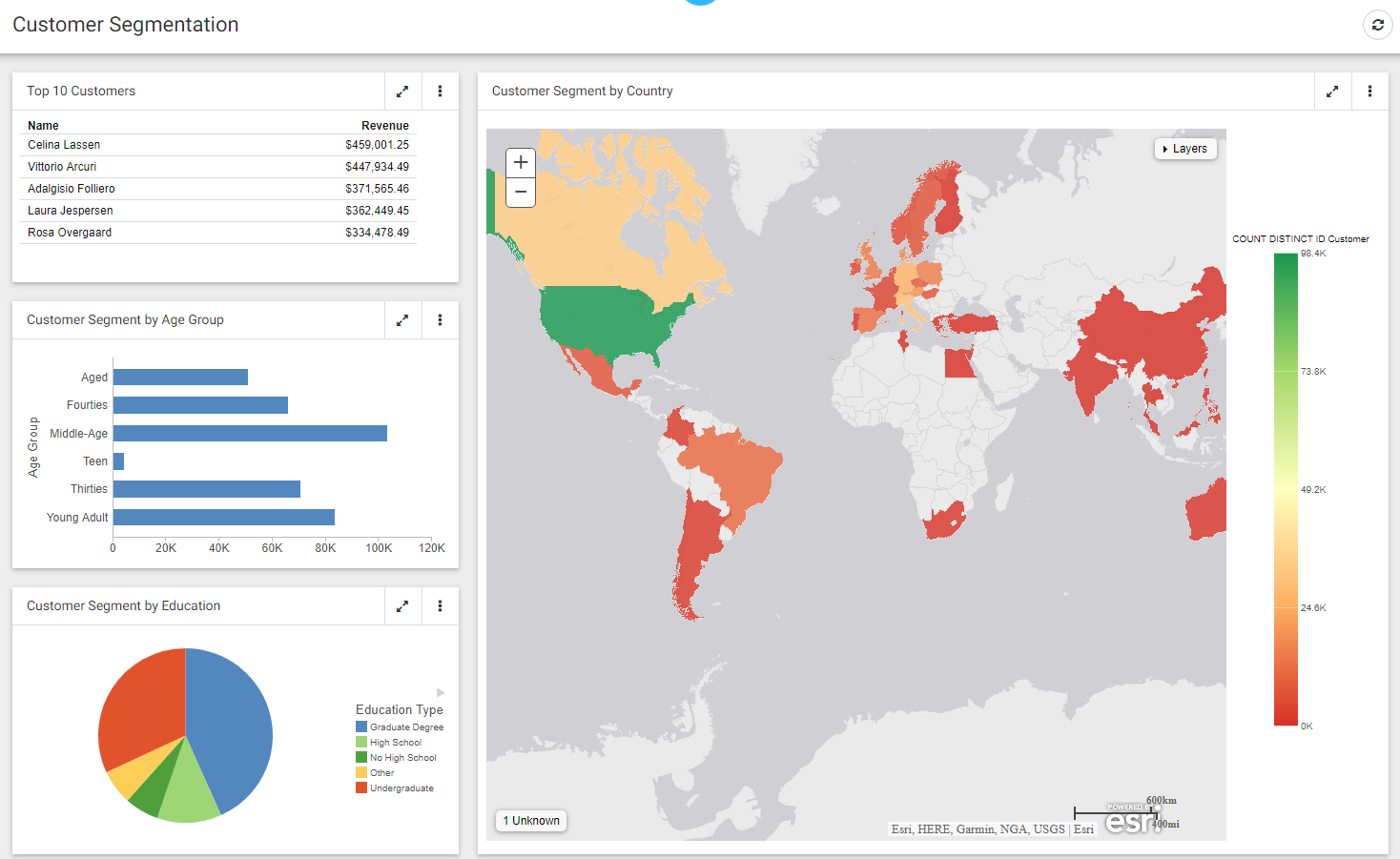The height and width of the screenshot is (859, 1400).
Task: Click Undergraduate legend swatch
Action: [x=361, y=787]
